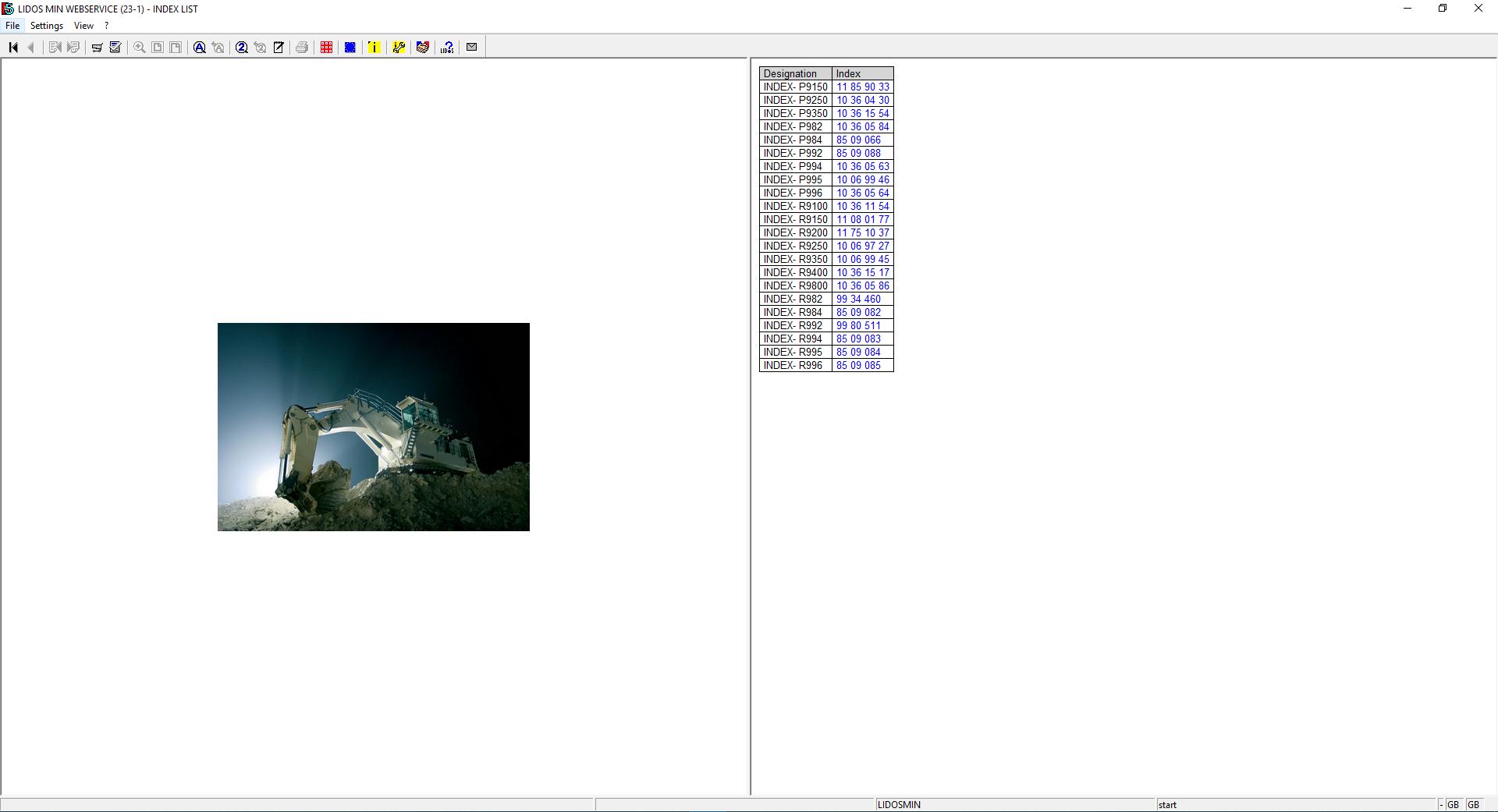1498x812 pixels.
Task: Open index link 10 36 04 30
Action: pos(863,101)
